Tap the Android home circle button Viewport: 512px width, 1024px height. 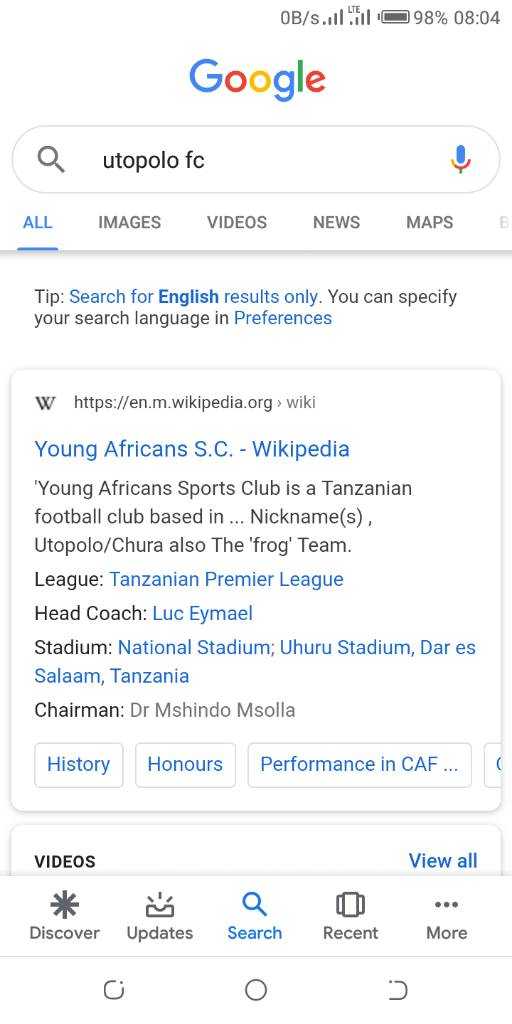click(256, 990)
